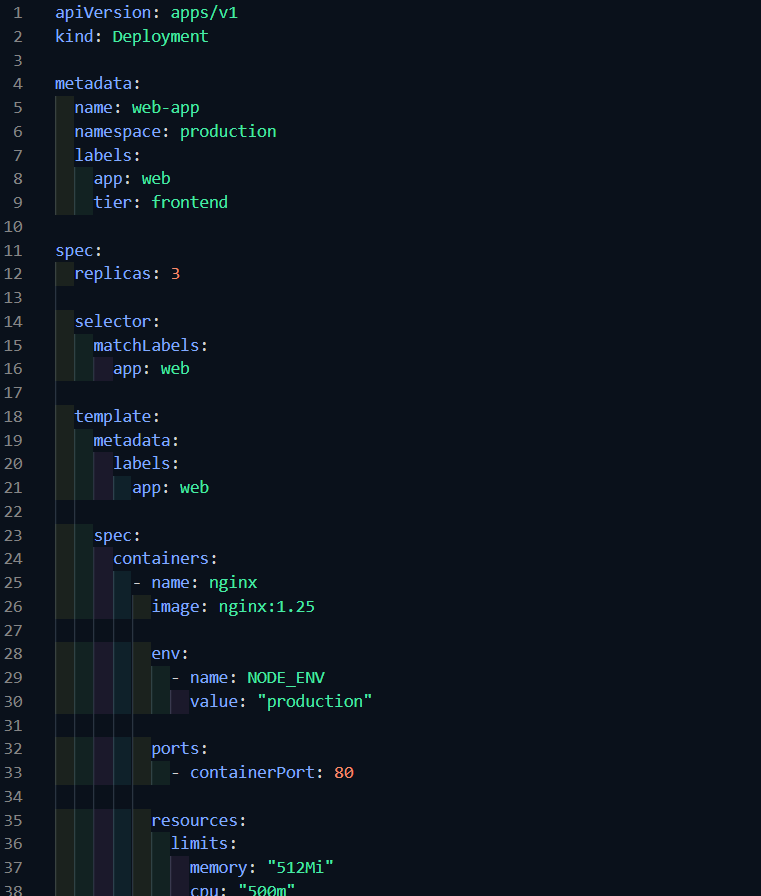Screen dimensions: 761x896
Task: Click the spec key on line 23
Action: (x=113, y=535)
